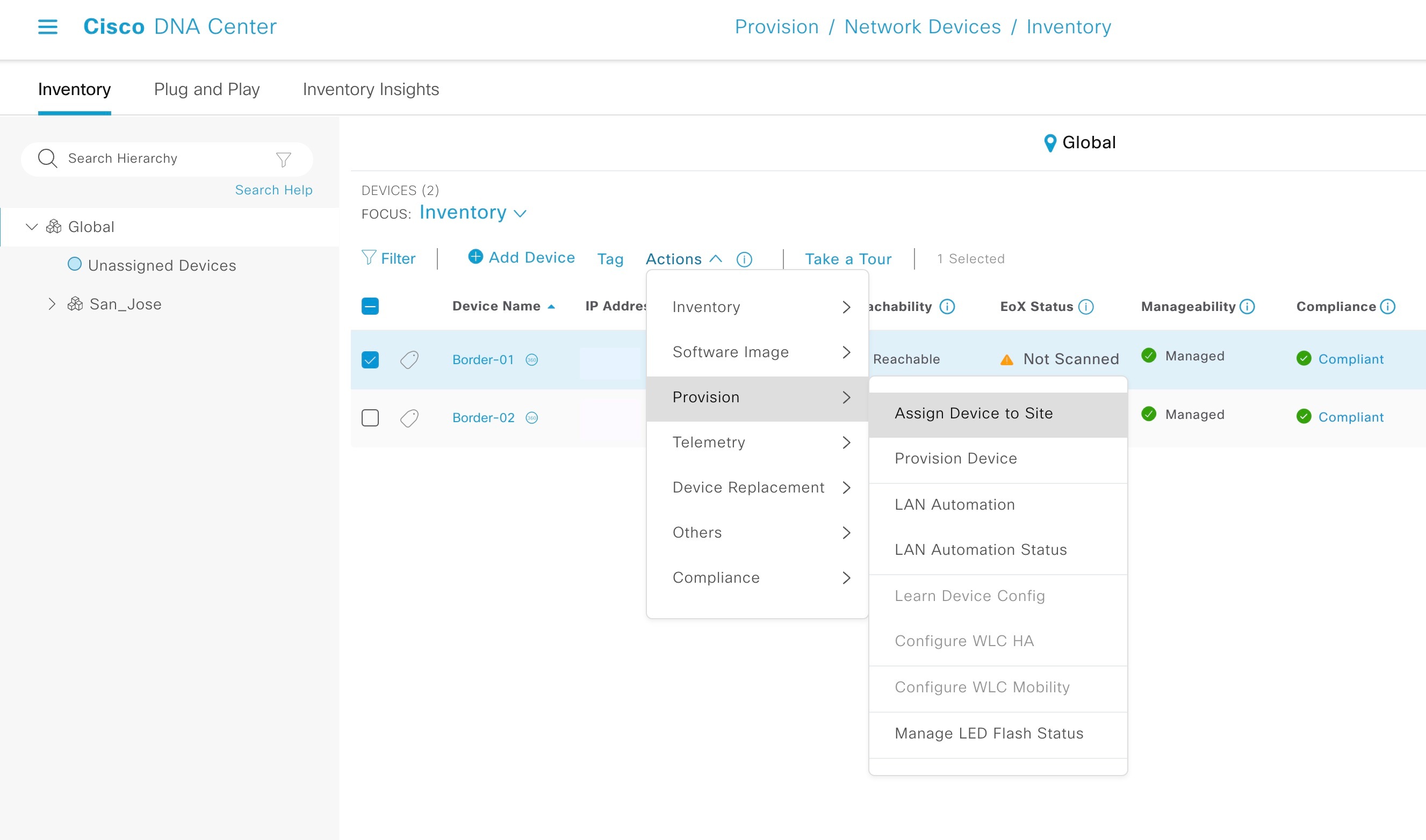Click the Take a Tour link
The height and width of the screenshot is (840, 1426).
coord(847,259)
